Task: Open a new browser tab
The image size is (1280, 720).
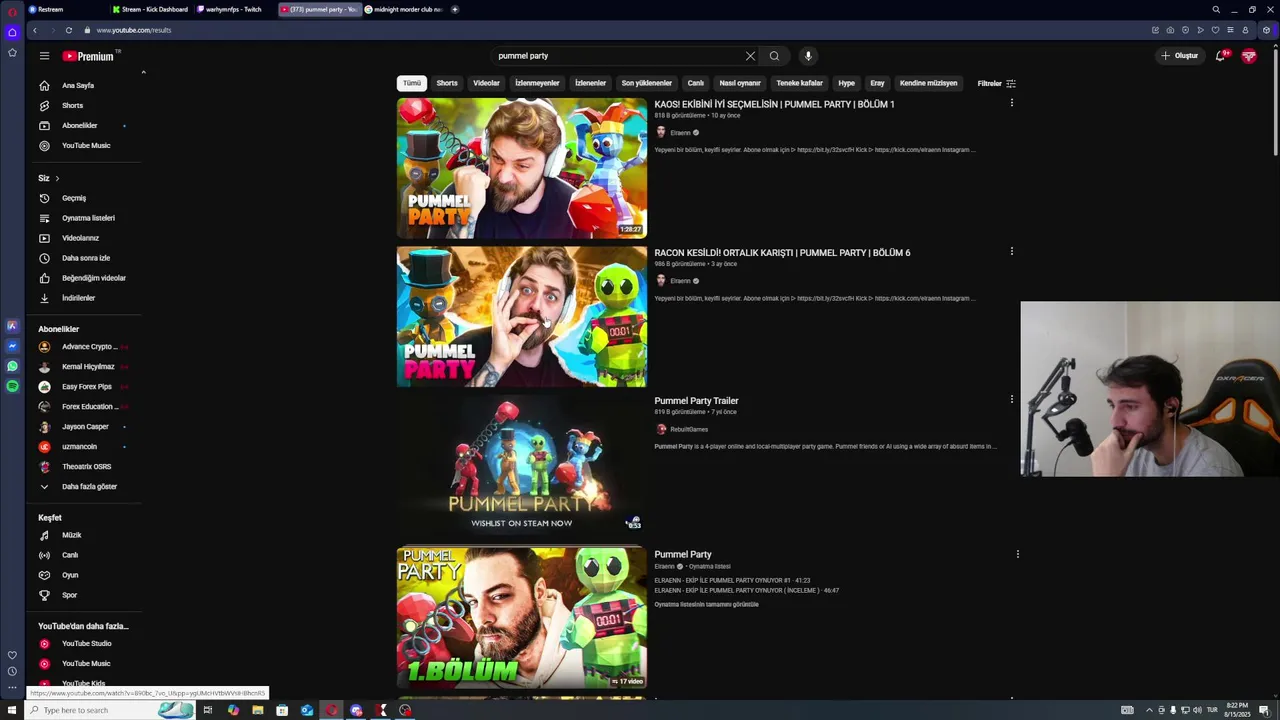Action: [455, 9]
